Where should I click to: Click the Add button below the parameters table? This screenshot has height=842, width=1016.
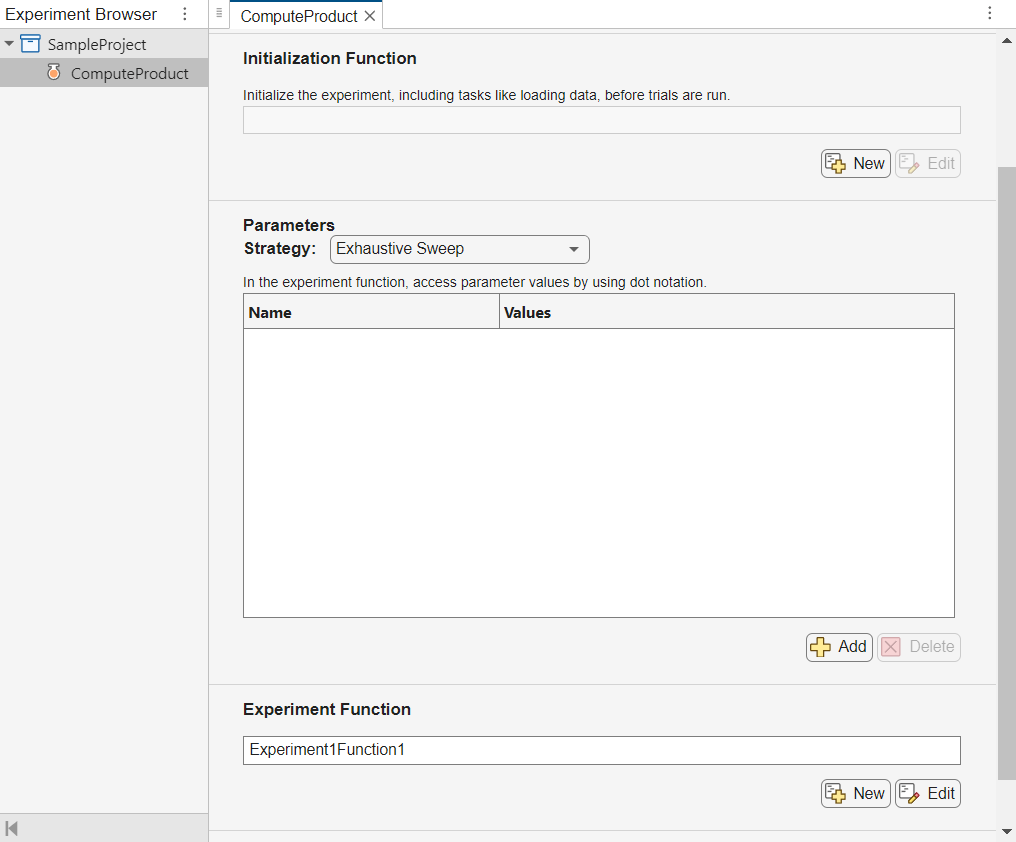[839, 647]
